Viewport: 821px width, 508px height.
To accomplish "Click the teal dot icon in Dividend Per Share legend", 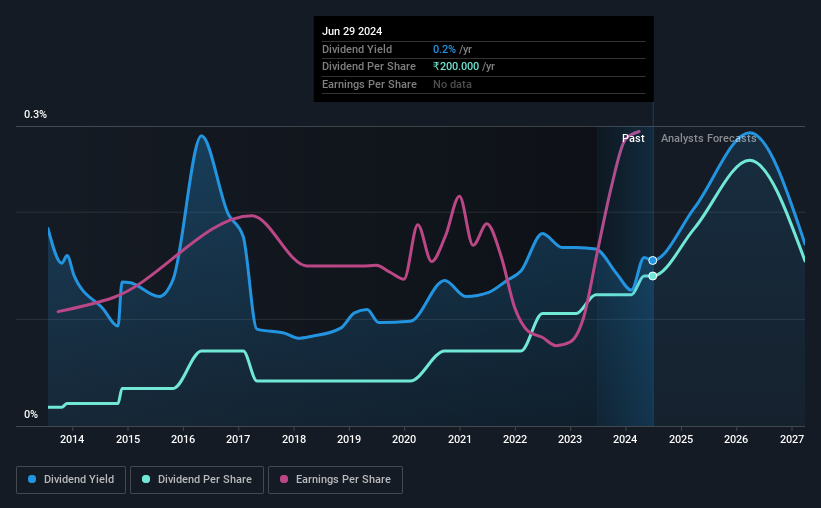I will pos(146,479).
